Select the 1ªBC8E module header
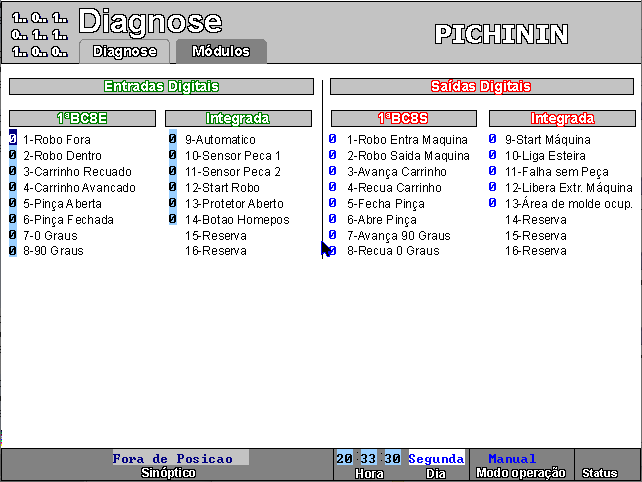The height and width of the screenshot is (482, 642). coord(81,118)
